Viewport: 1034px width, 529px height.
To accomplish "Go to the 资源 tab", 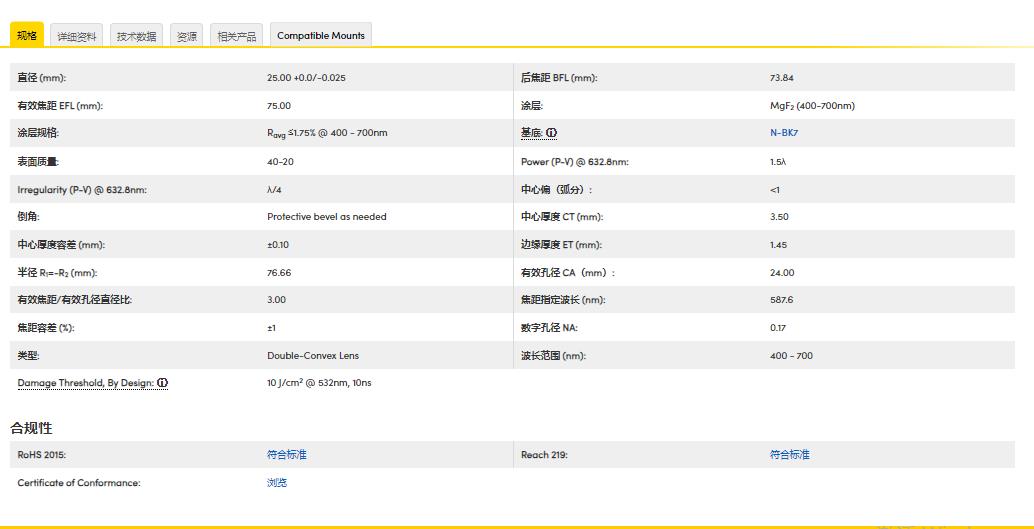I will tap(187, 36).
